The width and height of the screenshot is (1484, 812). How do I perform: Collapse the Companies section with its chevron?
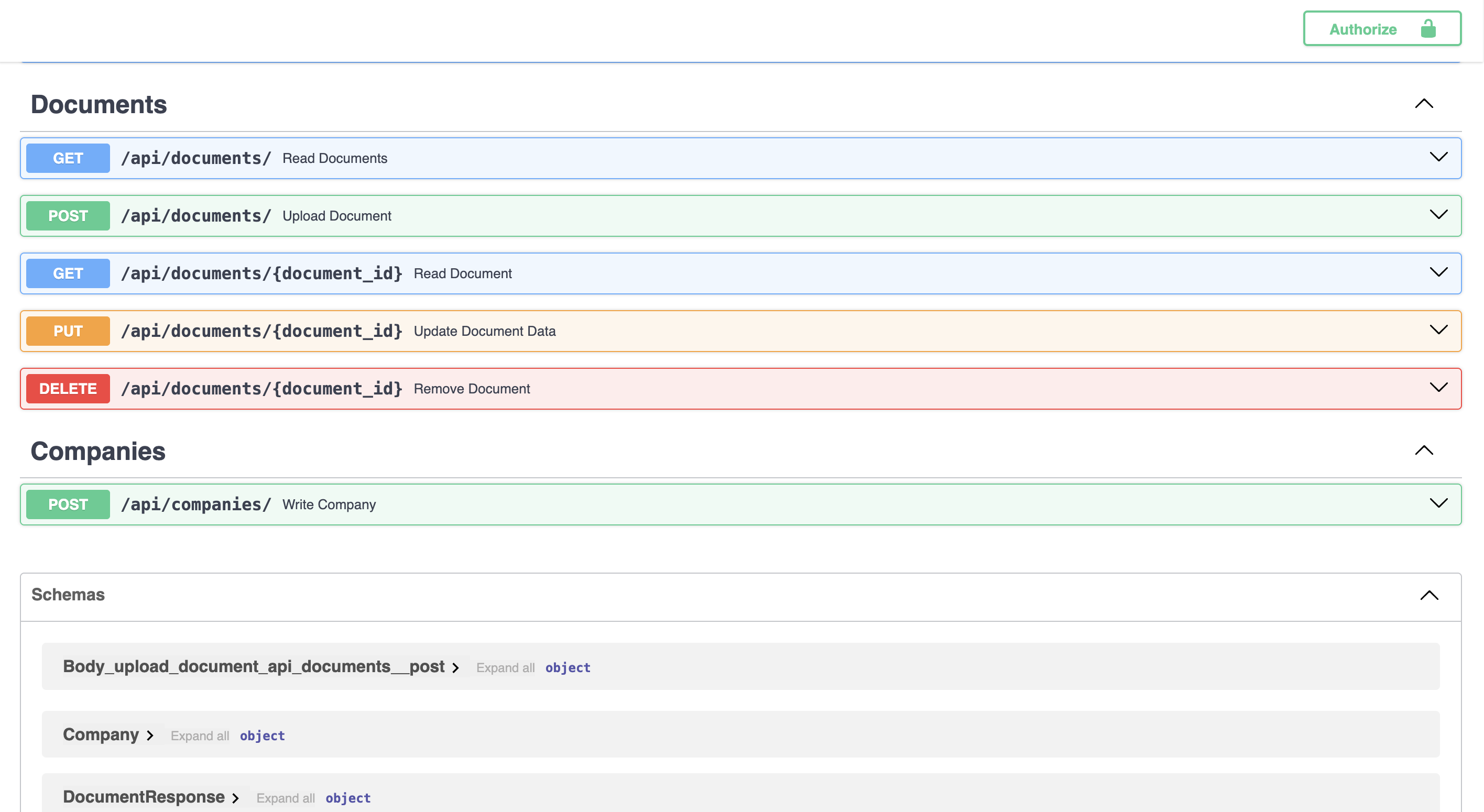(1424, 451)
